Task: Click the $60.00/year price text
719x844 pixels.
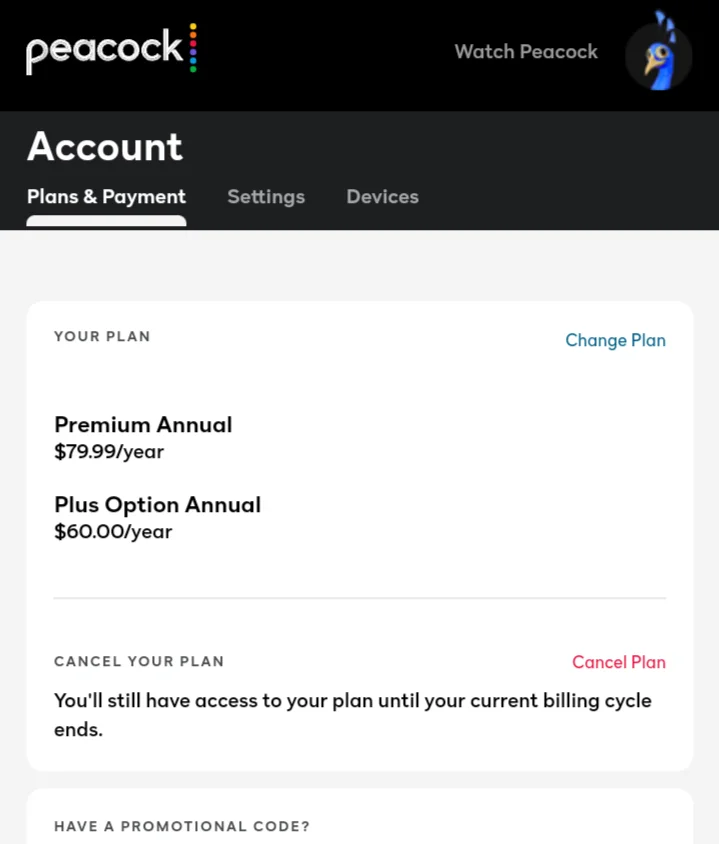Action: (114, 531)
